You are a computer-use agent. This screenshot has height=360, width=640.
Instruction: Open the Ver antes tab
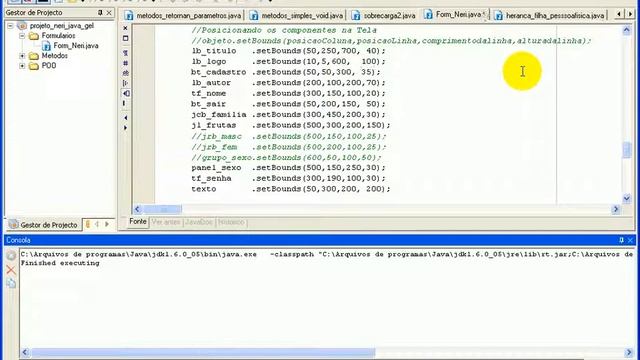(x=166, y=222)
